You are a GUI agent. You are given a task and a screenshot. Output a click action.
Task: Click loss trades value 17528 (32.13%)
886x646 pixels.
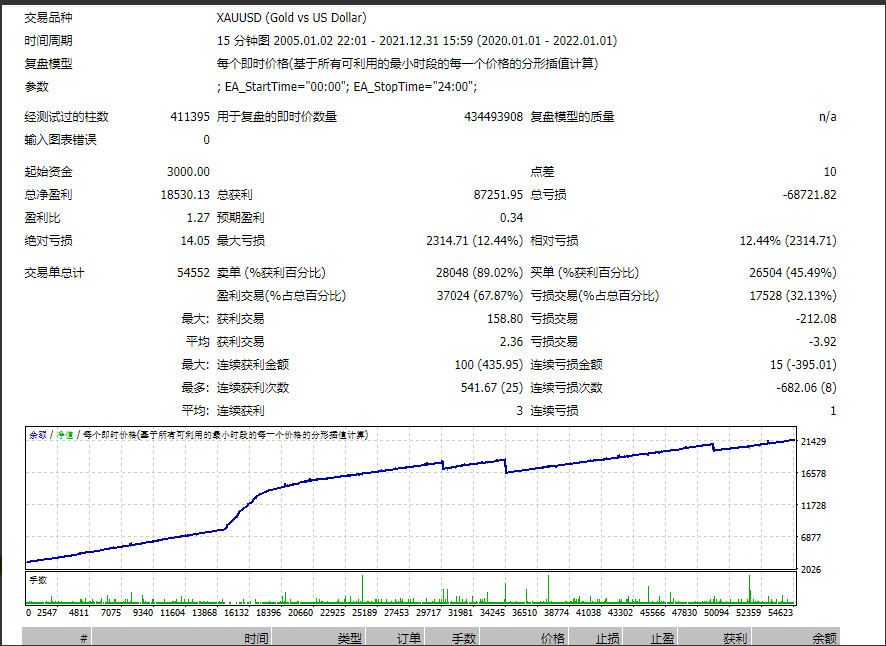793,296
